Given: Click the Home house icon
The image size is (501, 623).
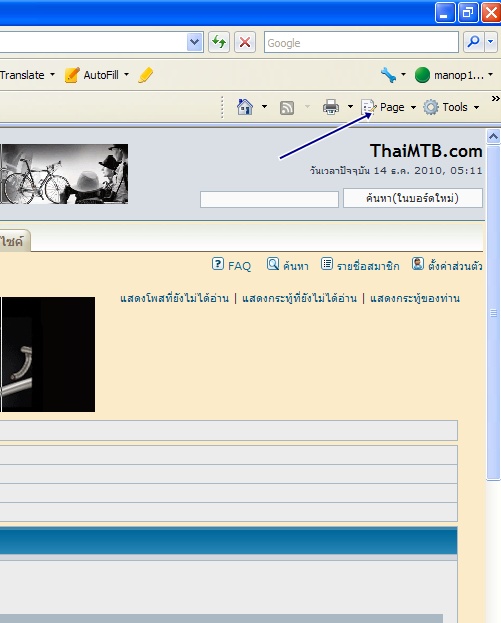Looking at the screenshot, I should coord(245,107).
